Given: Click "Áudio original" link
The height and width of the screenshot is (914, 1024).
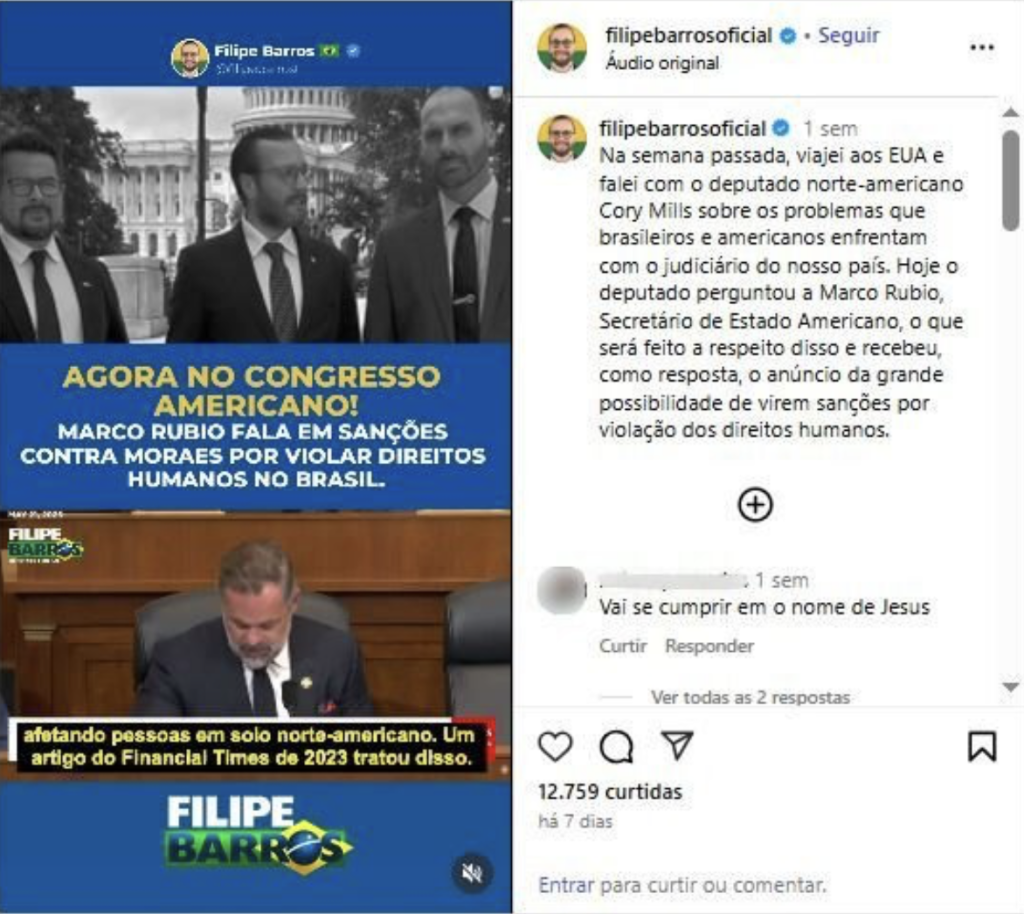Looking at the screenshot, I should click(x=662, y=63).
